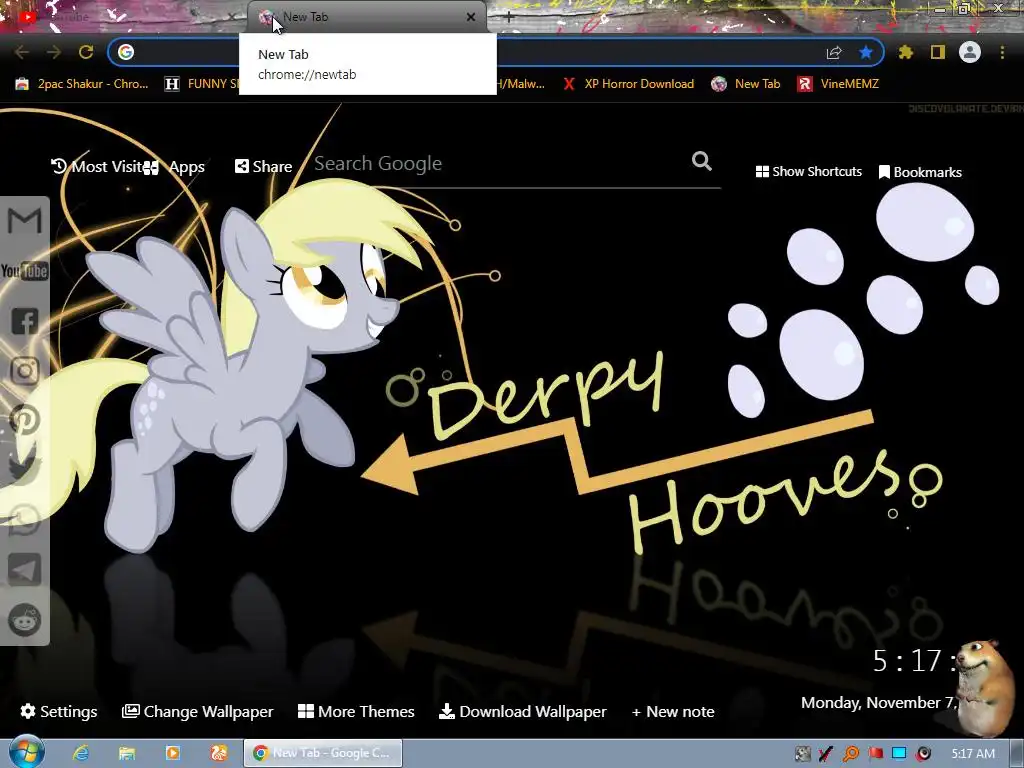Open the FUNNY bookmark with H icon
This screenshot has height=768, width=1024.
click(x=201, y=84)
